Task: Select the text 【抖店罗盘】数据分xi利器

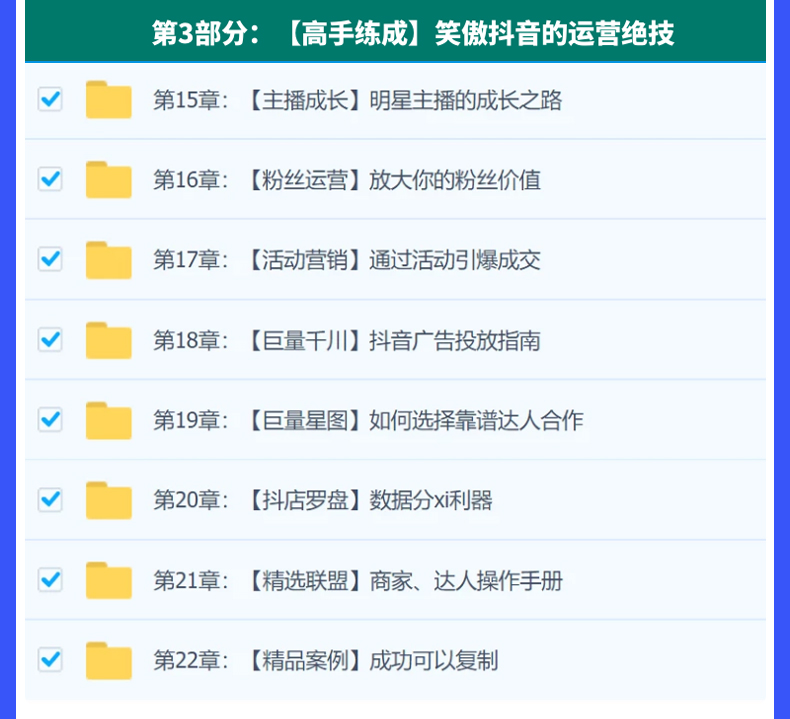Action: [x=371, y=501]
